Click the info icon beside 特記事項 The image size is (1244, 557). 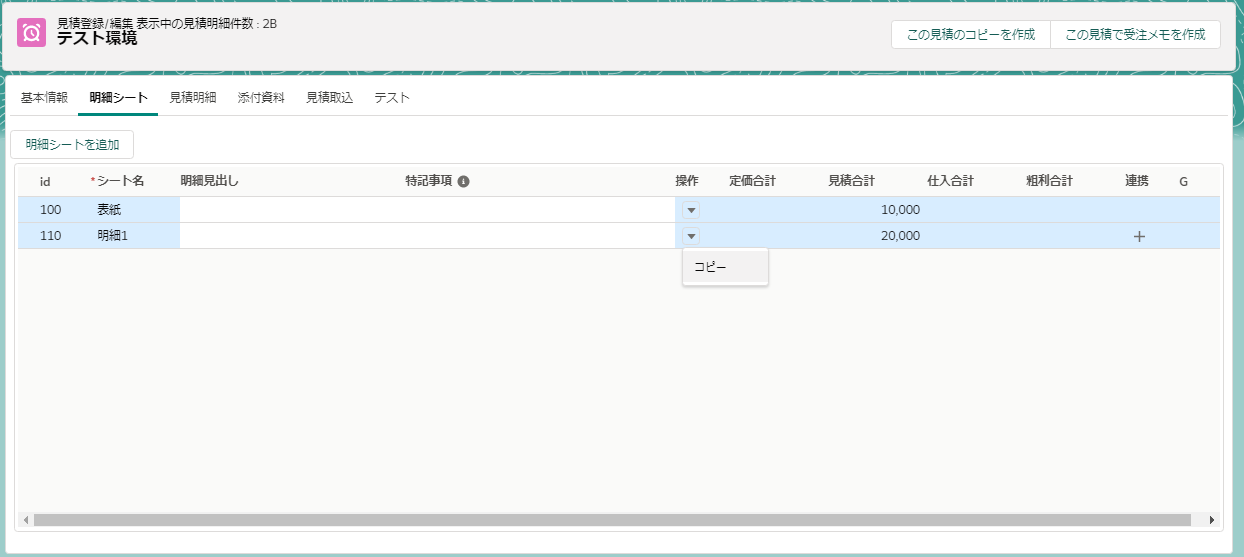pos(463,182)
